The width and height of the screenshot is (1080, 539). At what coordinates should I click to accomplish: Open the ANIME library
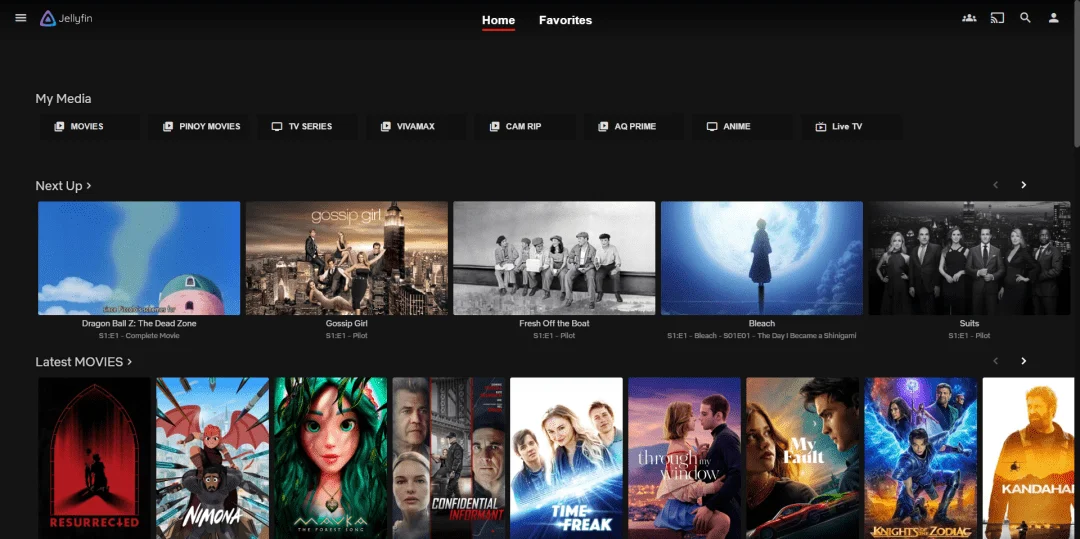742,127
